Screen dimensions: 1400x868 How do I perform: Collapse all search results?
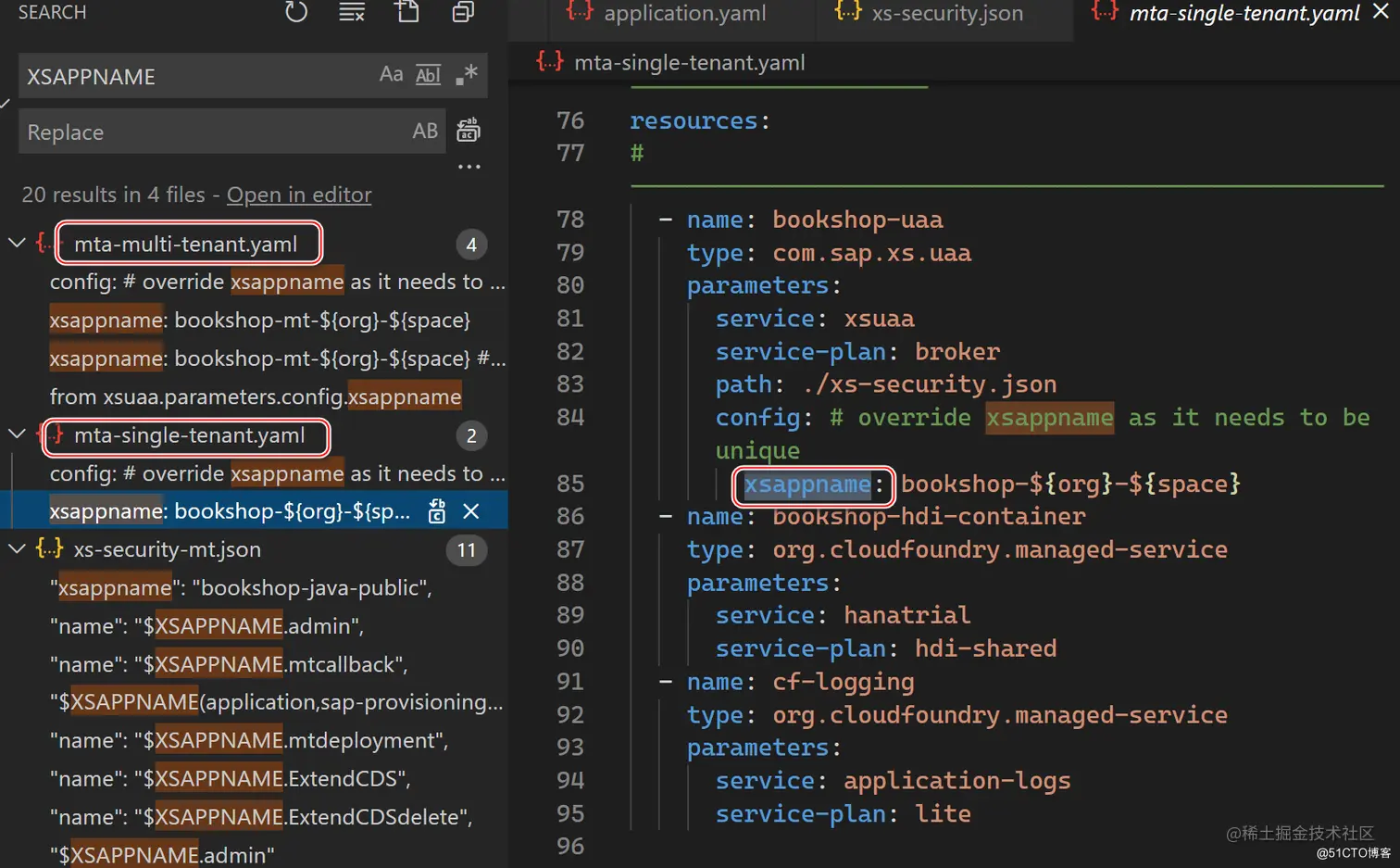[463, 12]
